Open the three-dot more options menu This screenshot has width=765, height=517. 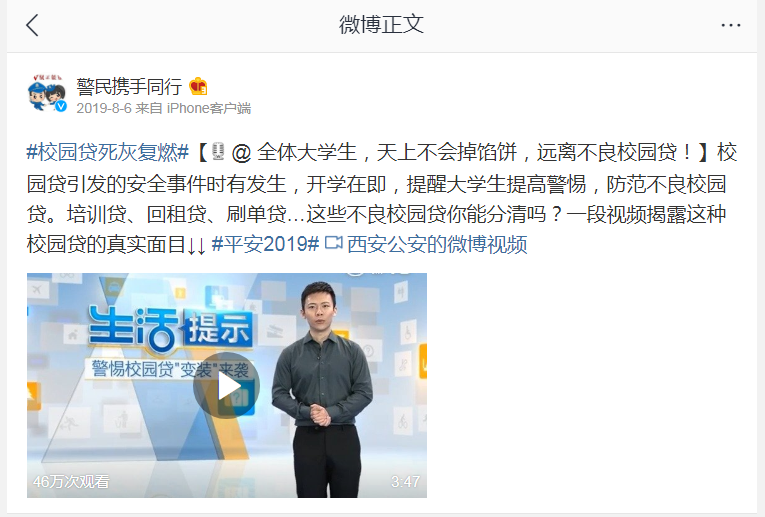730,25
